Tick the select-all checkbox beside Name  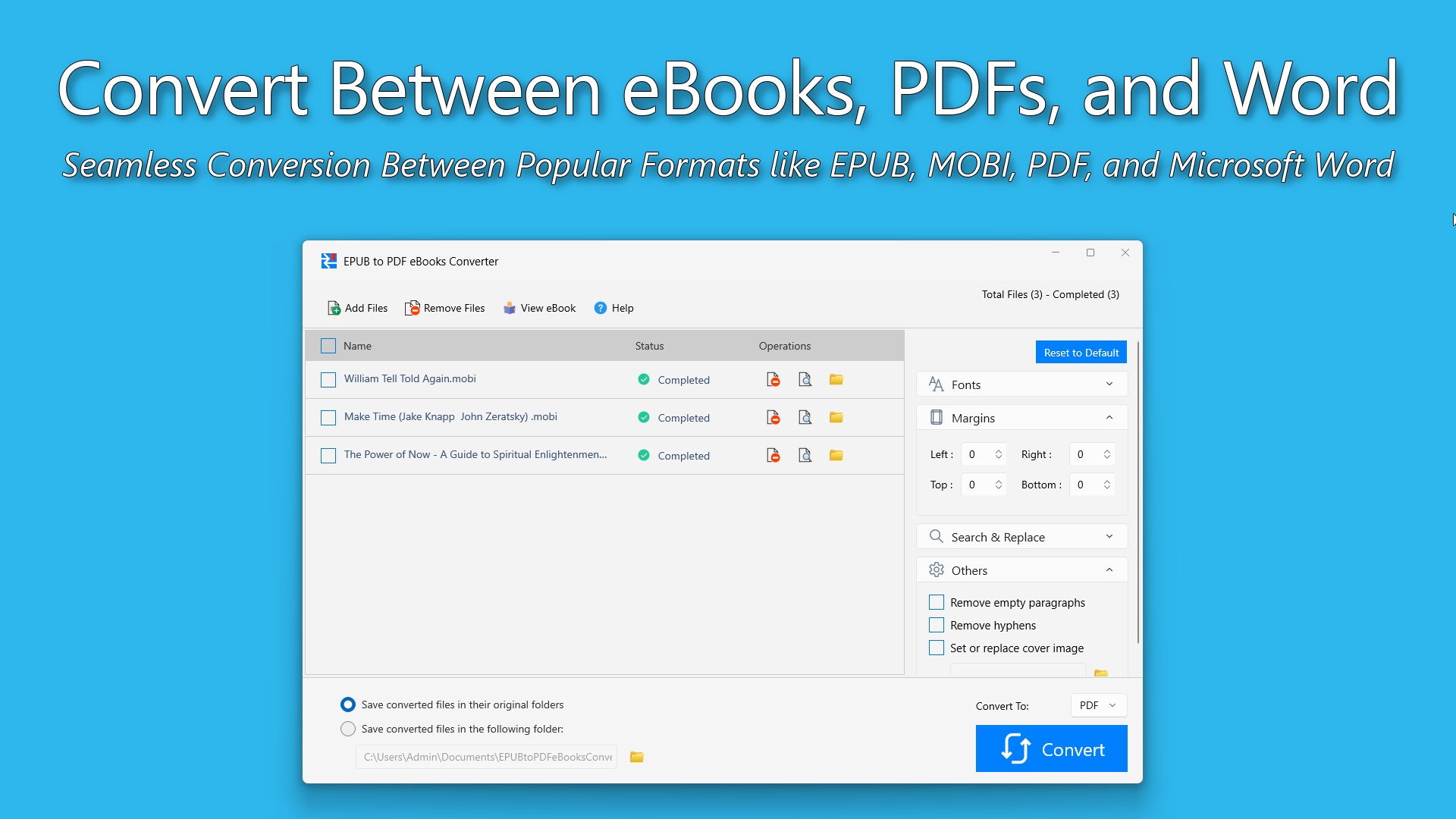pos(328,346)
